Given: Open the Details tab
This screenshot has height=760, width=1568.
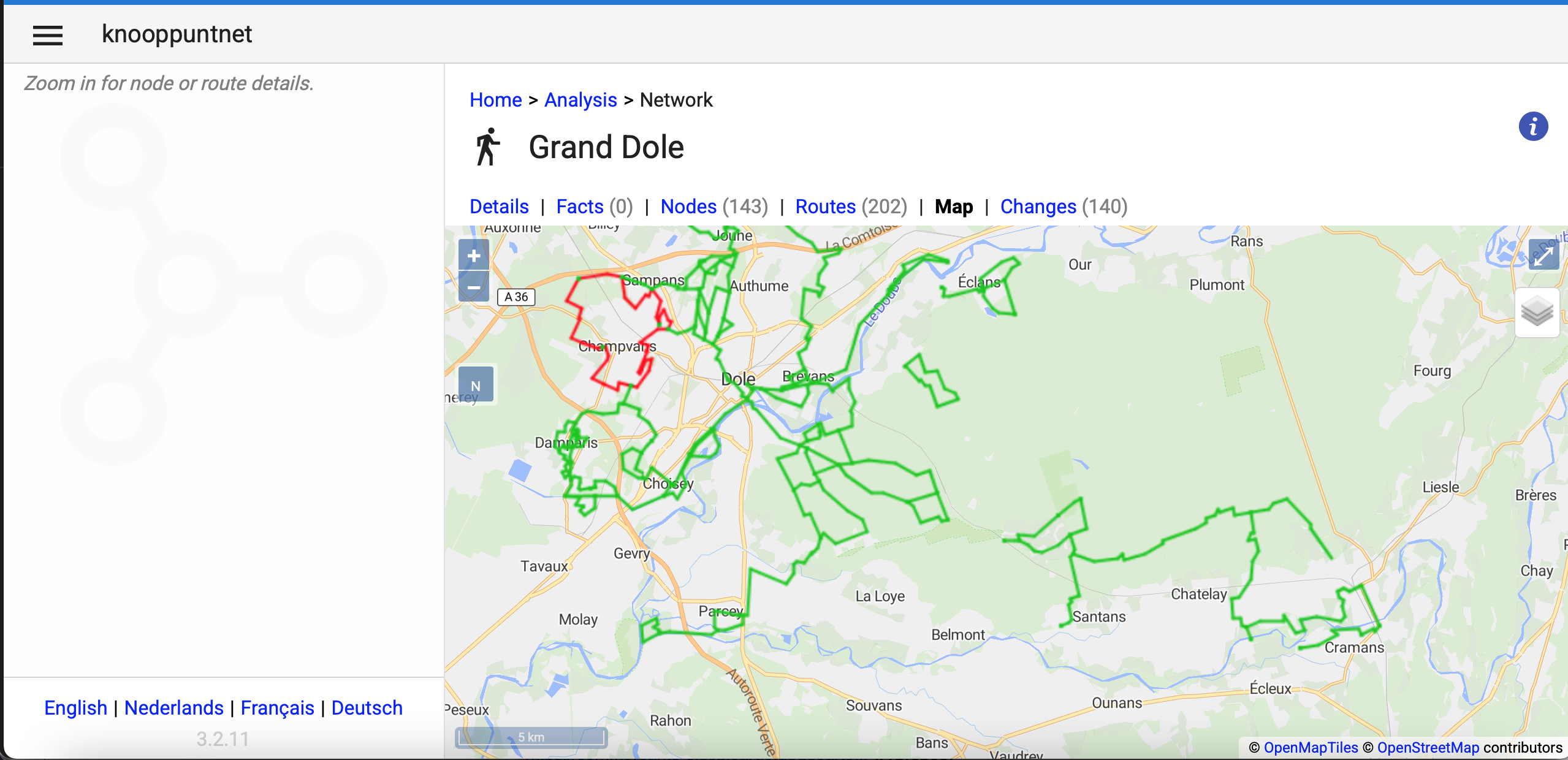Looking at the screenshot, I should (499, 207).
